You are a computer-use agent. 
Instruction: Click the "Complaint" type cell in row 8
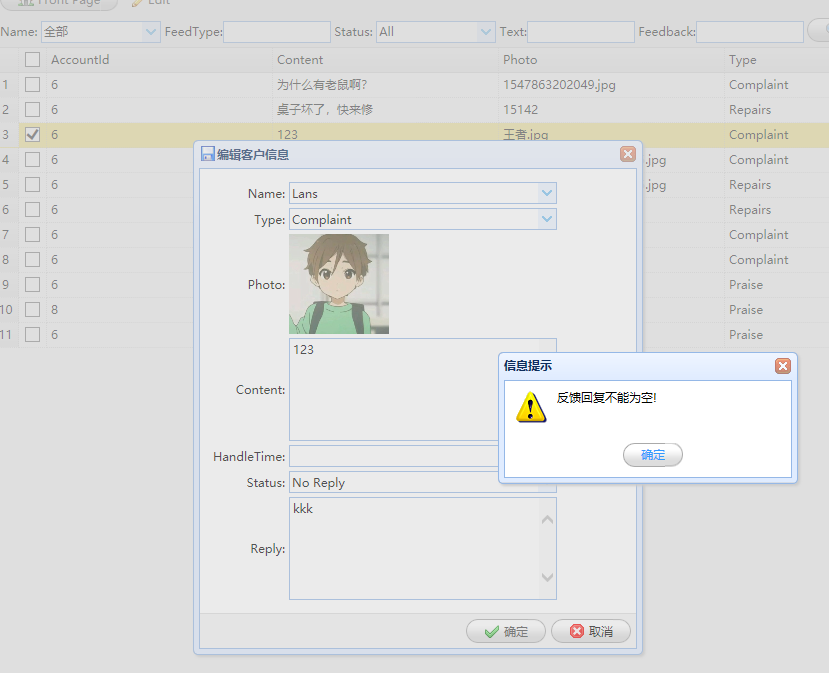click(x=759, y=260)
